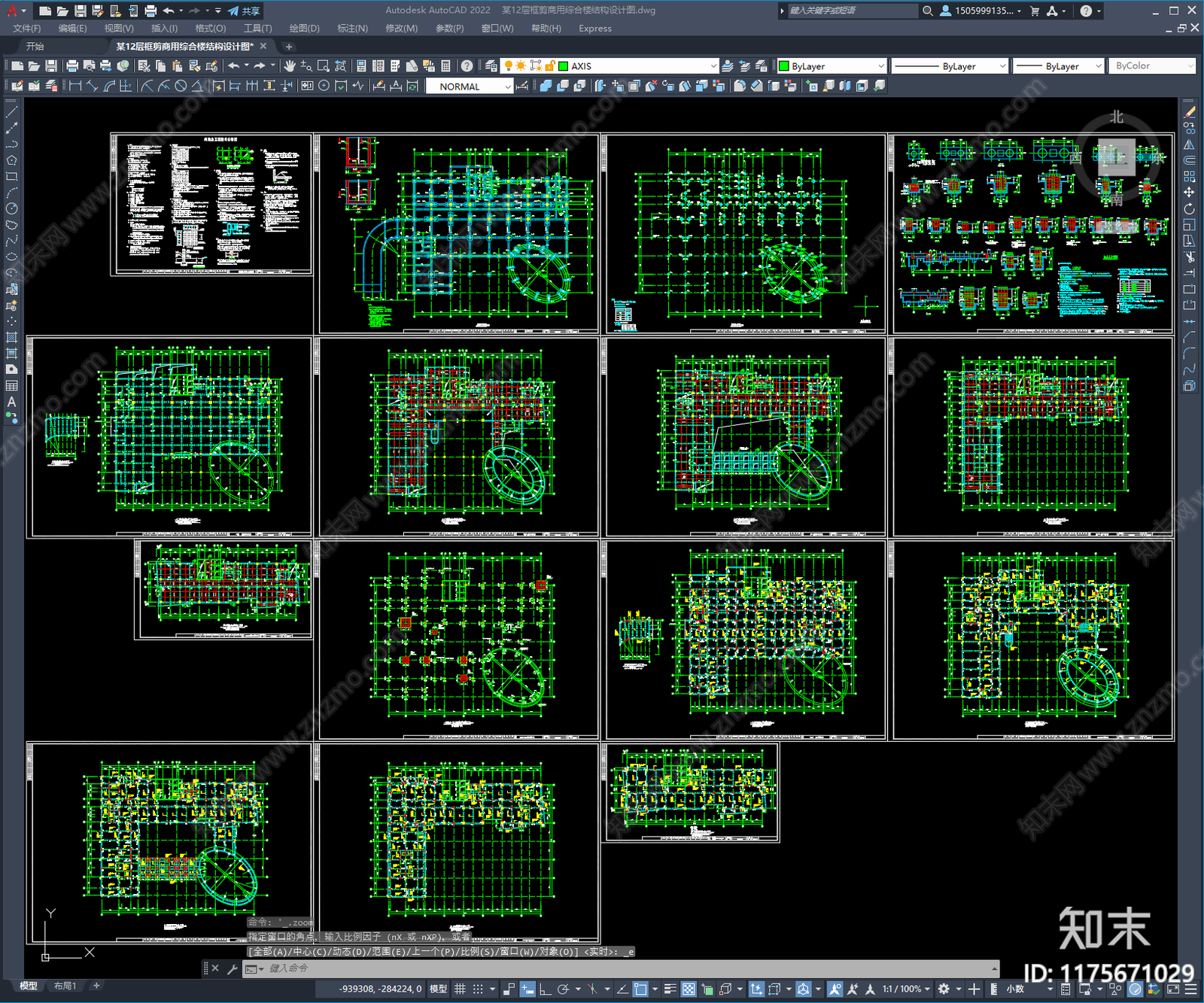Click the Save icon in Quick Access toolbar
The height and width of the screenshot is (1003, 1204).
(x=81, y=11)
